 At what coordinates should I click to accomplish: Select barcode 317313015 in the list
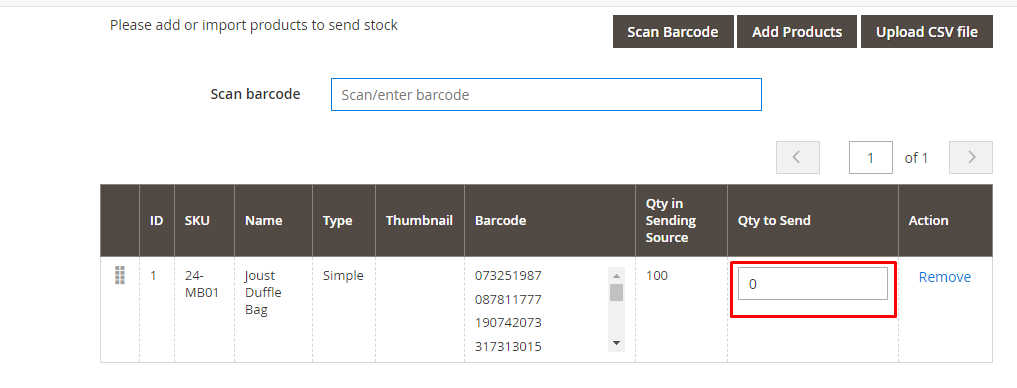[508, 346]
